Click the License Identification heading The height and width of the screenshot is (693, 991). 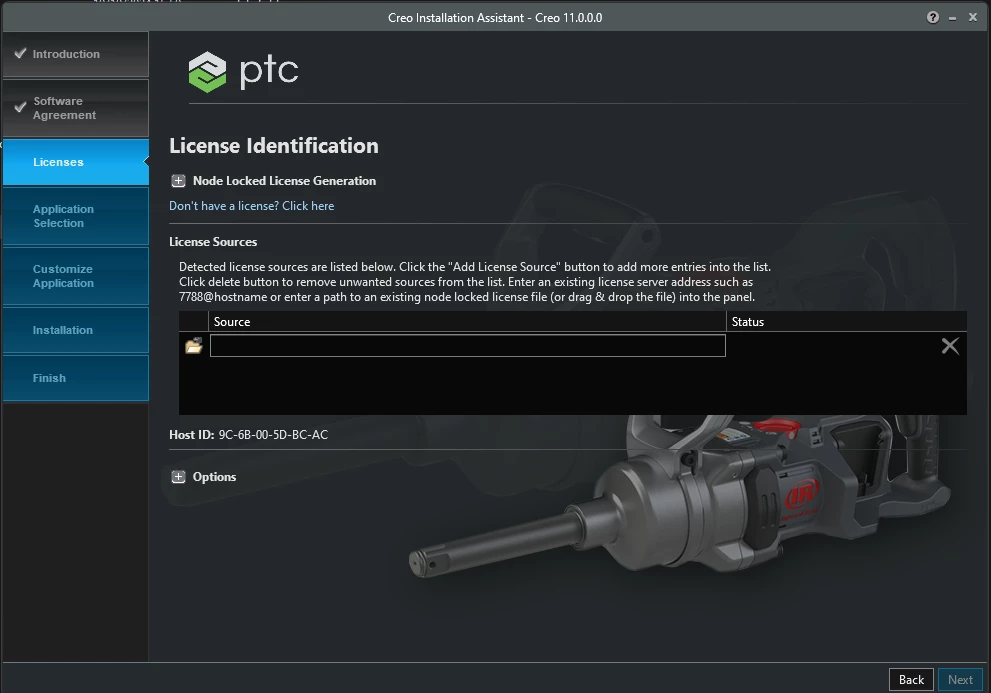click(x=274, y=146)
